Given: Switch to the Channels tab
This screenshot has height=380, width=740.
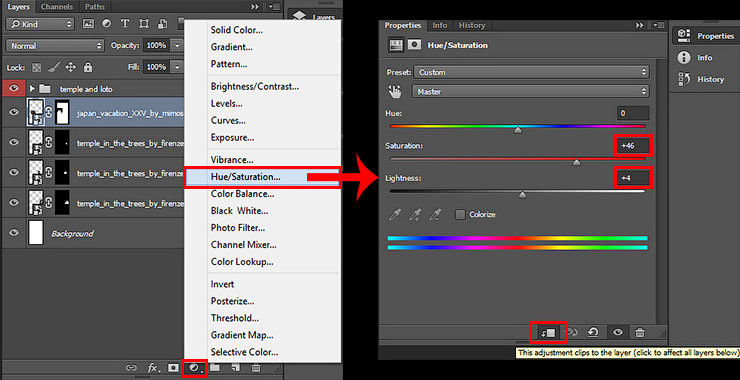Looking at the screenshot, I should click(58, 7).
